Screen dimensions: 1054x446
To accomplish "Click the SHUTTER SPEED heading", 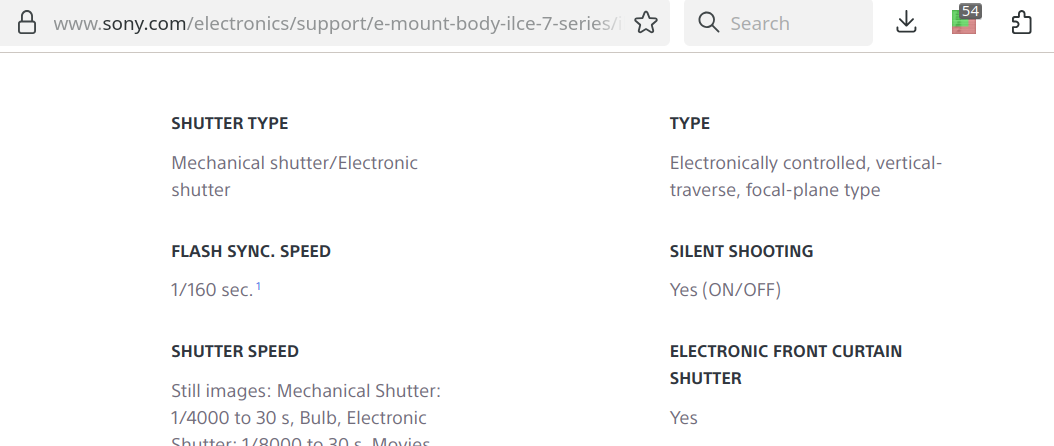I will (235, 351).
